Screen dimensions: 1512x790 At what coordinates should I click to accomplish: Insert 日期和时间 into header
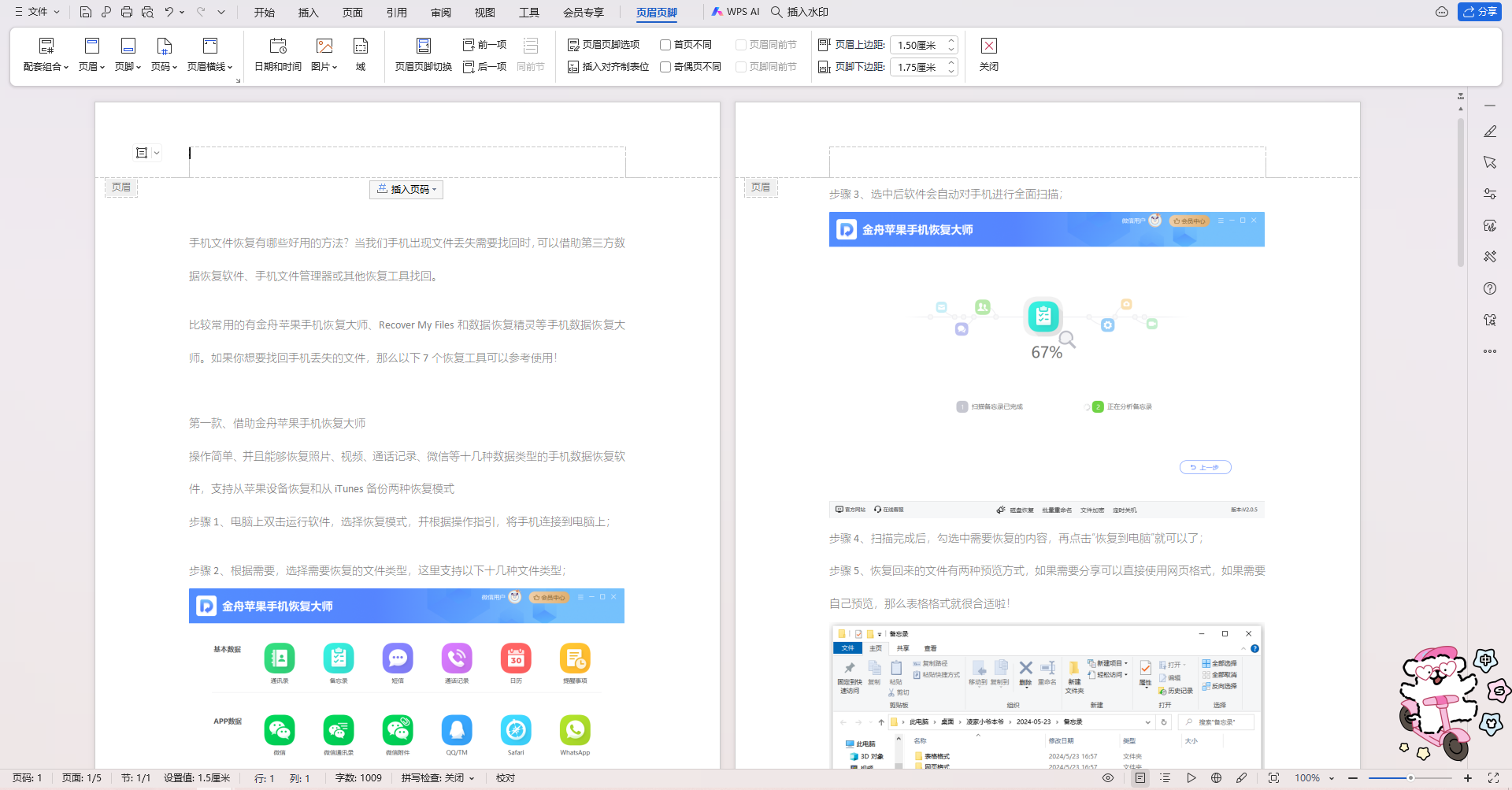[x=278, y=55]
